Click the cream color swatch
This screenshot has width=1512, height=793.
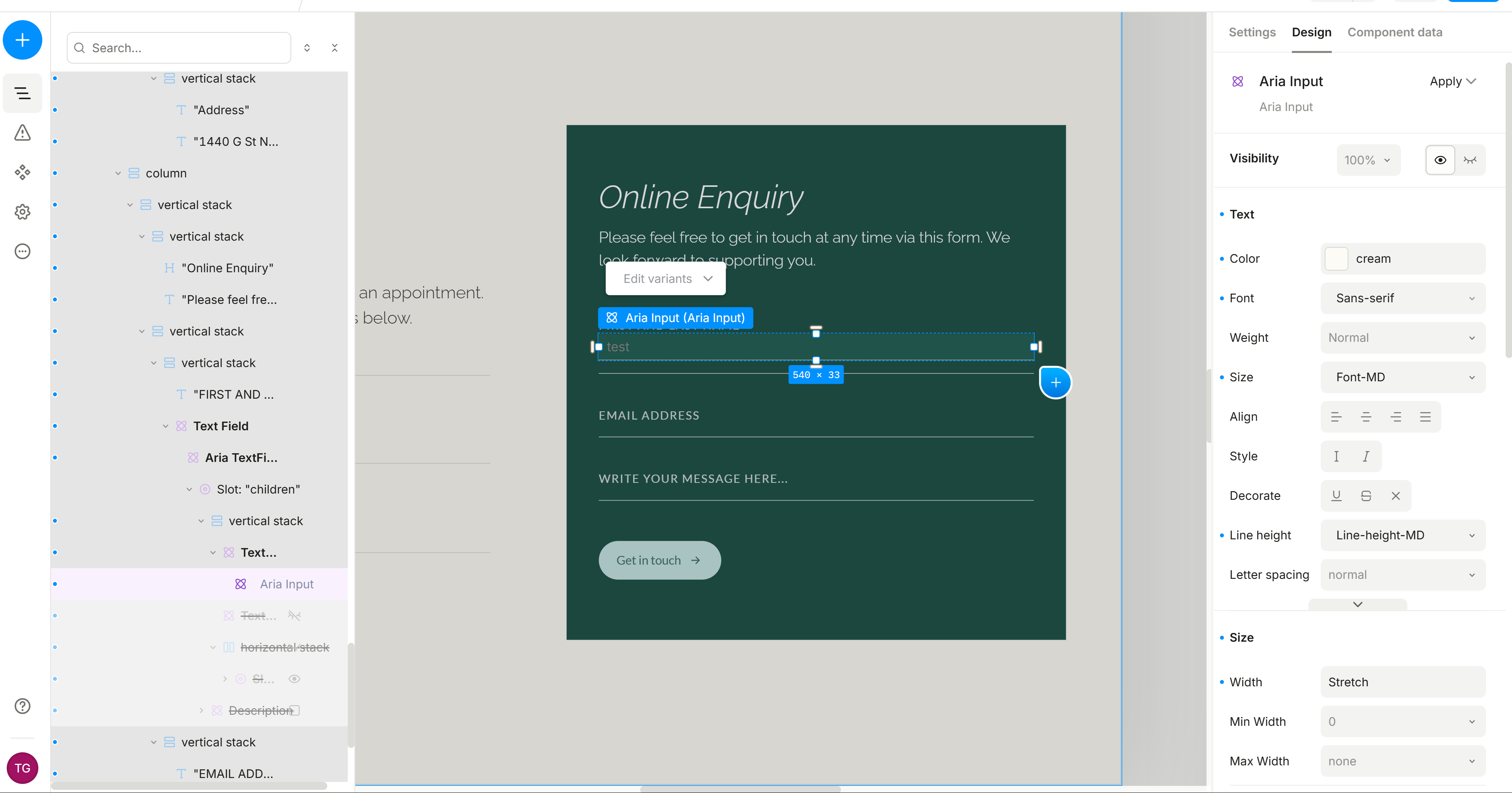tap(1337, 259)
